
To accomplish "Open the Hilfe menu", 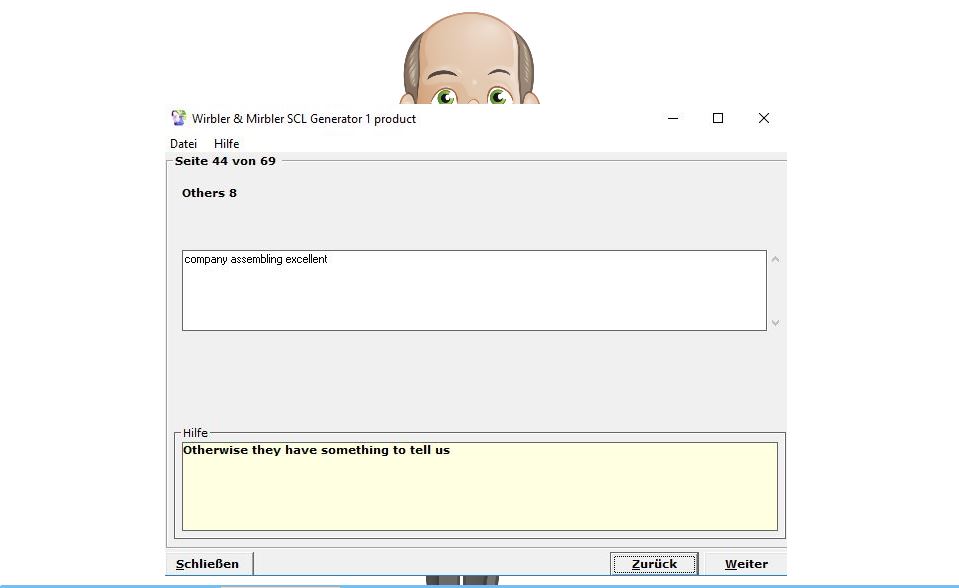I will click(226, 143).
